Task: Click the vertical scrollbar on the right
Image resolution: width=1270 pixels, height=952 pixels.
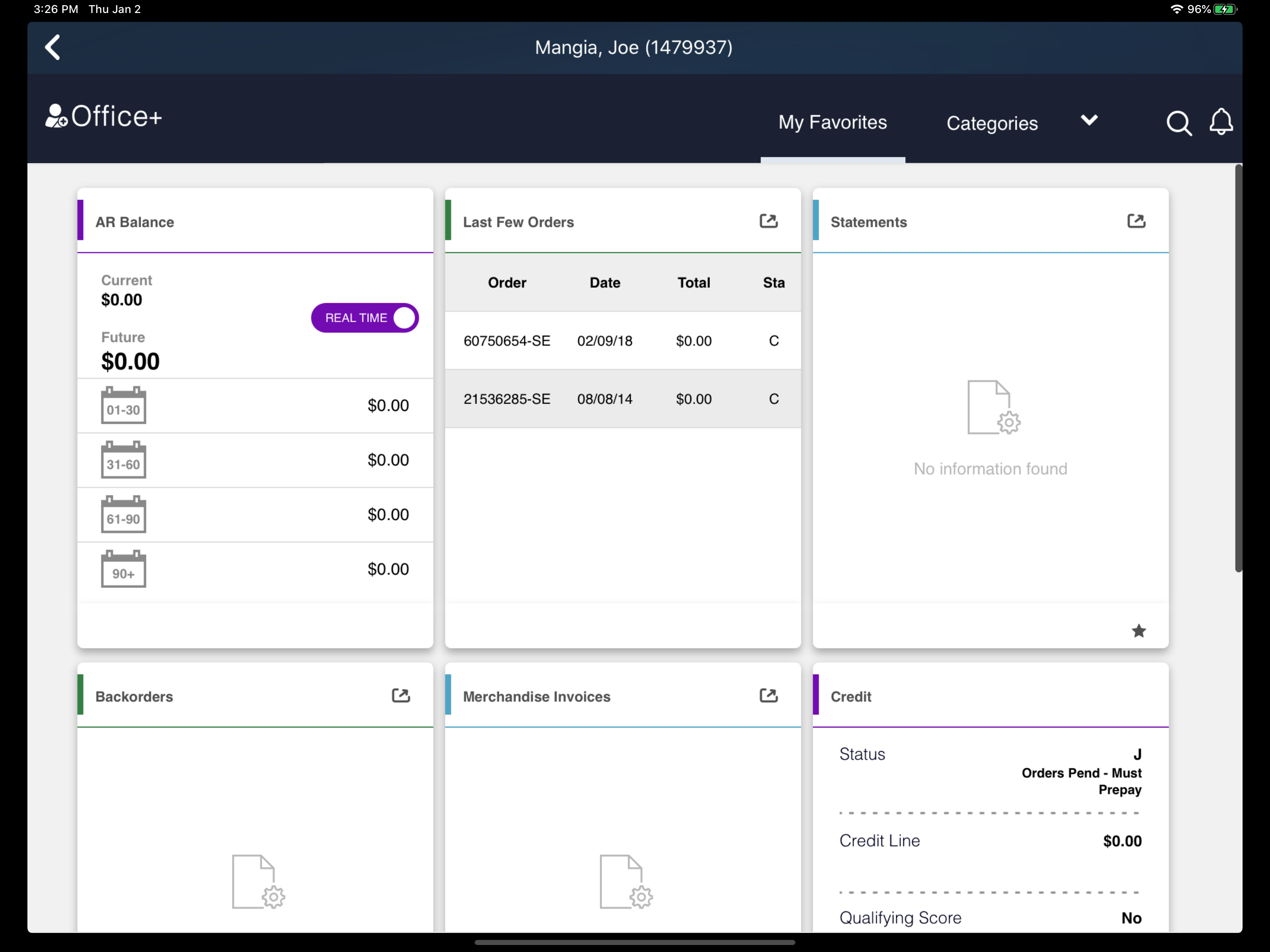Action: pyautogui.click(x=1238, y=368)
